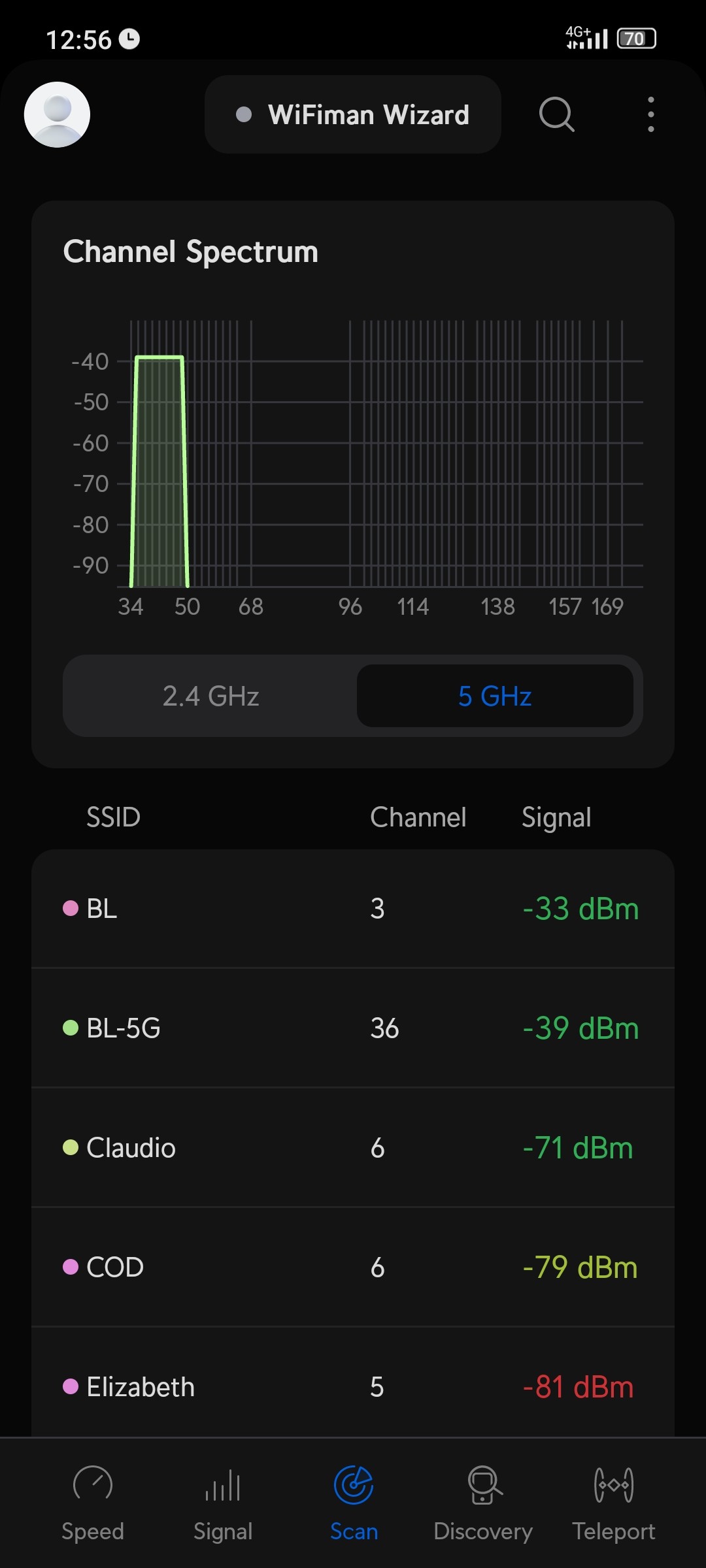Tap the search magnifier icon
This screenshot has height=1568, width=706.
coord(556,114)
